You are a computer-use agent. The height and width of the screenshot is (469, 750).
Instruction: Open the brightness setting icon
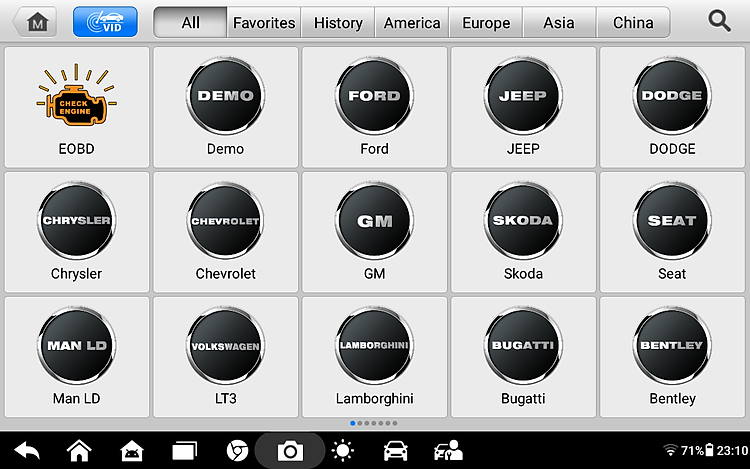(342, 450)
